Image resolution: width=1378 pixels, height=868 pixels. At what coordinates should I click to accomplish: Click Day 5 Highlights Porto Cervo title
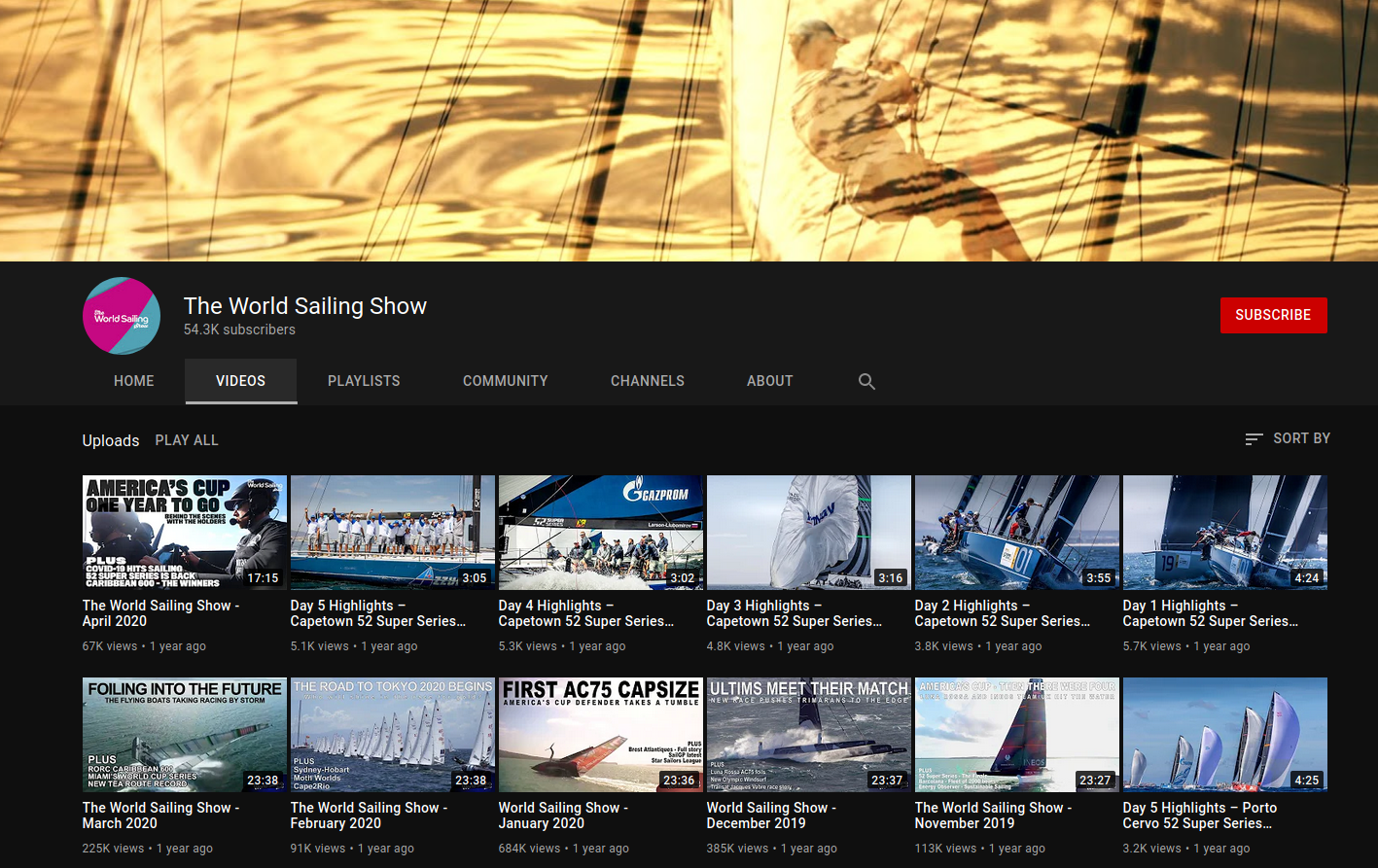point(1200,816)
